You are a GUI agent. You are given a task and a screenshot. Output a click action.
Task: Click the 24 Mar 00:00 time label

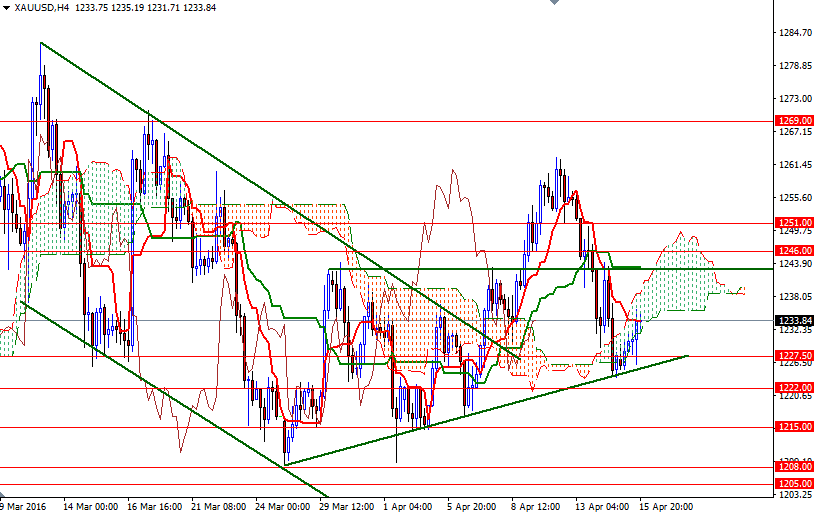click(x=283, y=507)
